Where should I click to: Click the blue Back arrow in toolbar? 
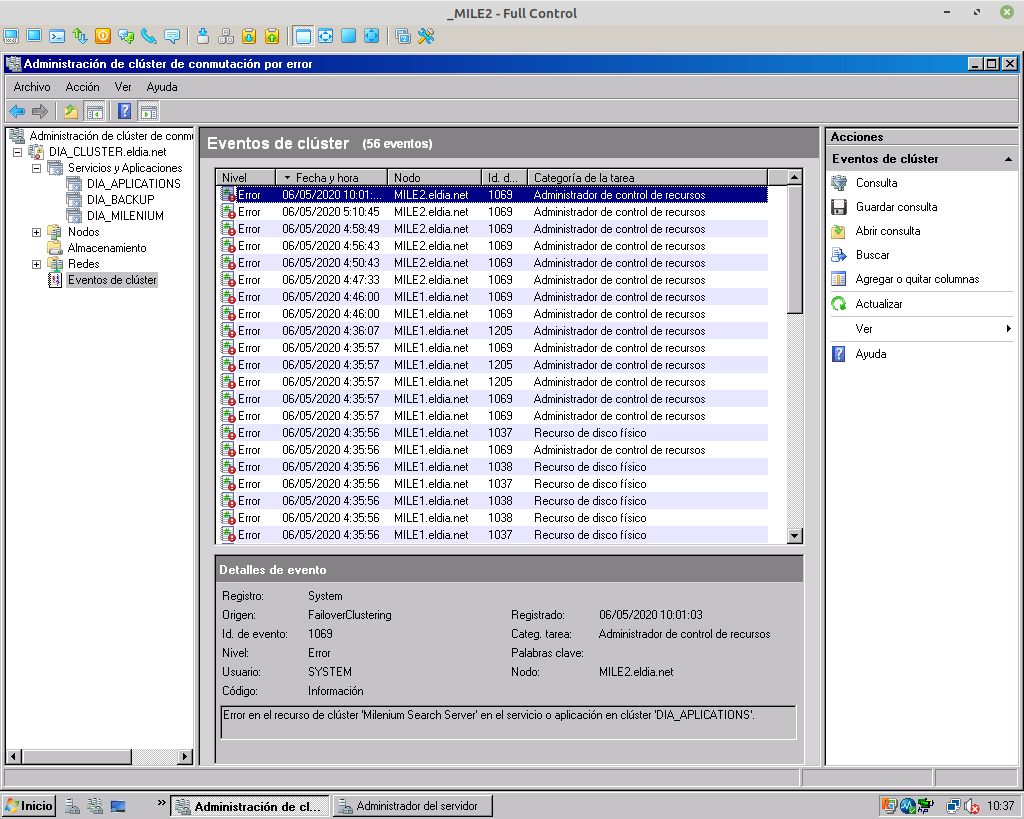[17, 111]
